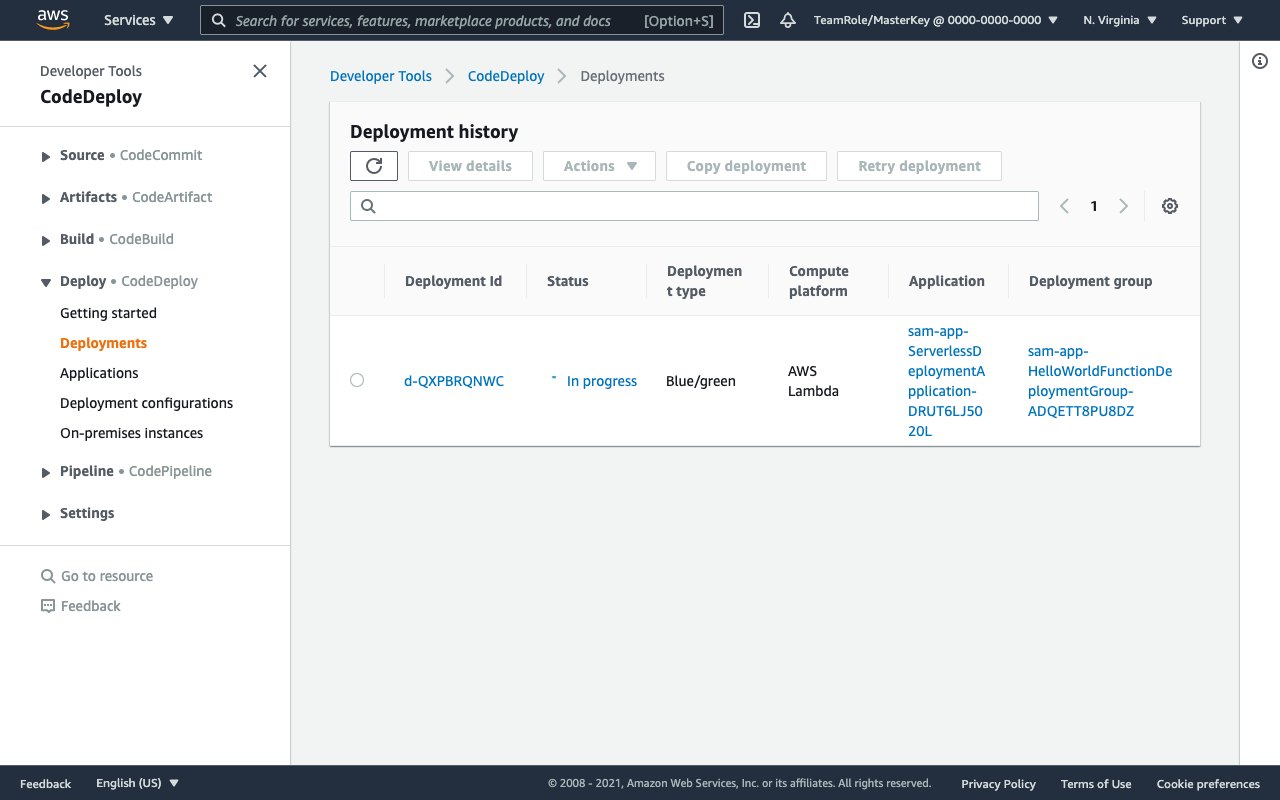Click the AWS logo home icon

click(x=52, y=19)
